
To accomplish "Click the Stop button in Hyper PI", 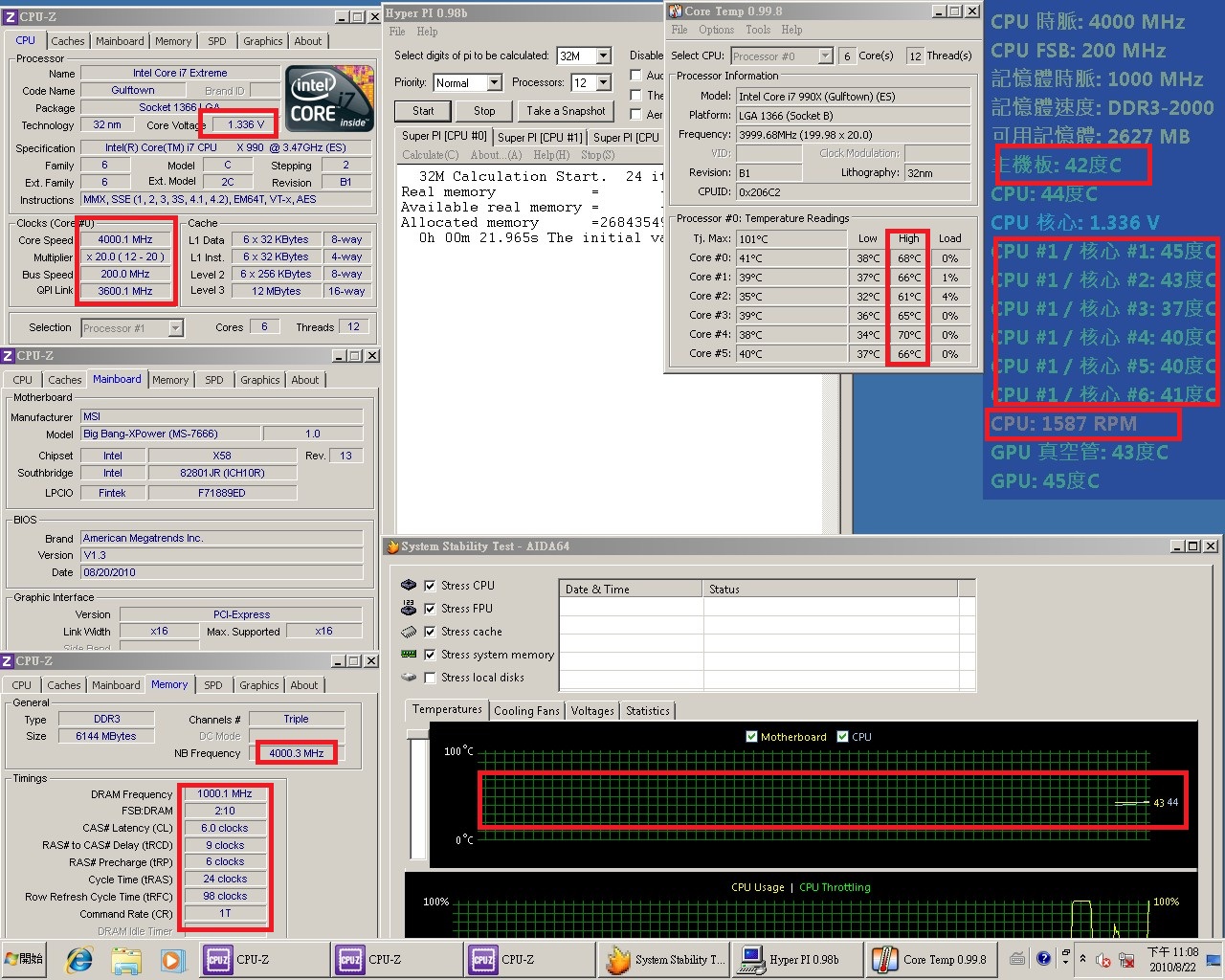I will click(x=484, y=111).
